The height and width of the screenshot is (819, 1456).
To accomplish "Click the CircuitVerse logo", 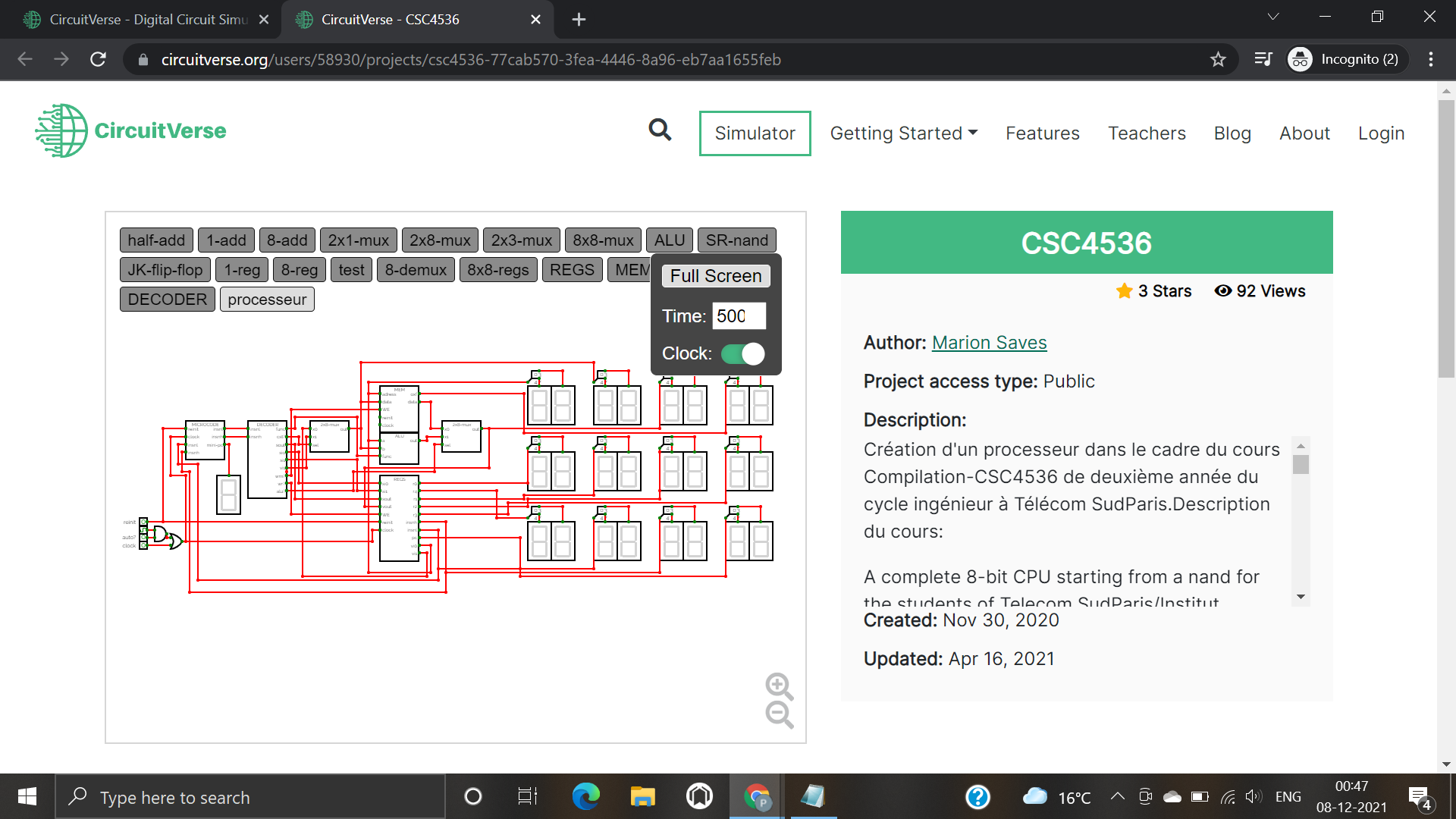I will point(130,130).
